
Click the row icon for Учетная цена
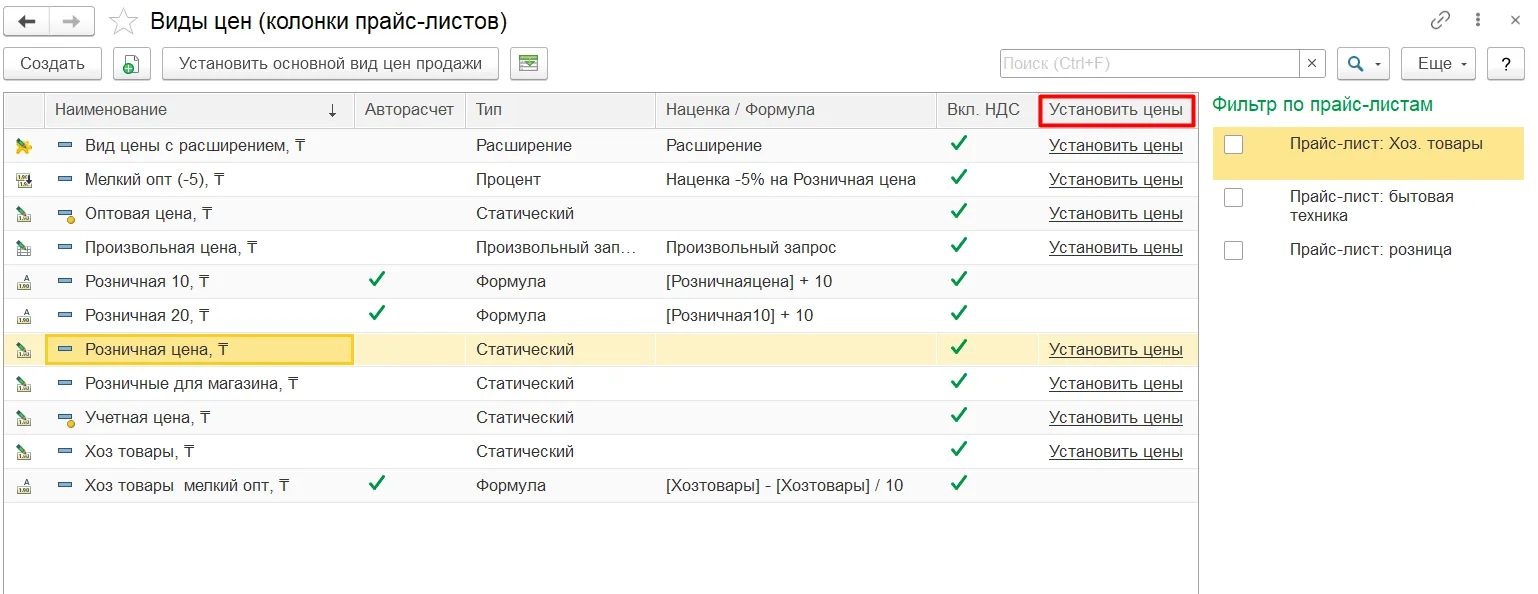coord(24,418)
